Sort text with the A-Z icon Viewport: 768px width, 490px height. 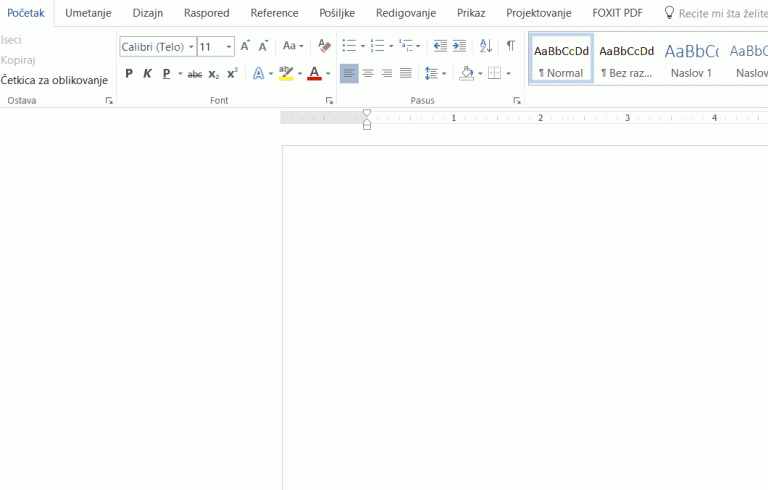point(485,46)
